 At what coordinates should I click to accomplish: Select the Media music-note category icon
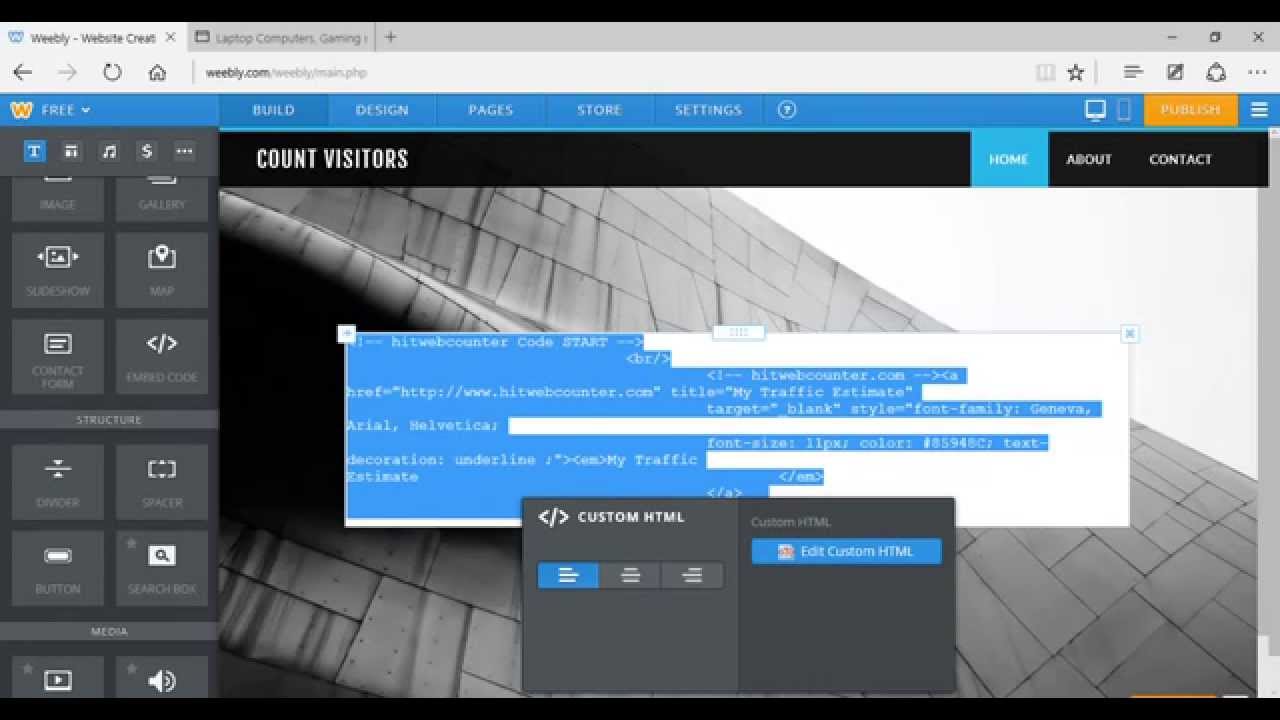click(x=109, y=151)
